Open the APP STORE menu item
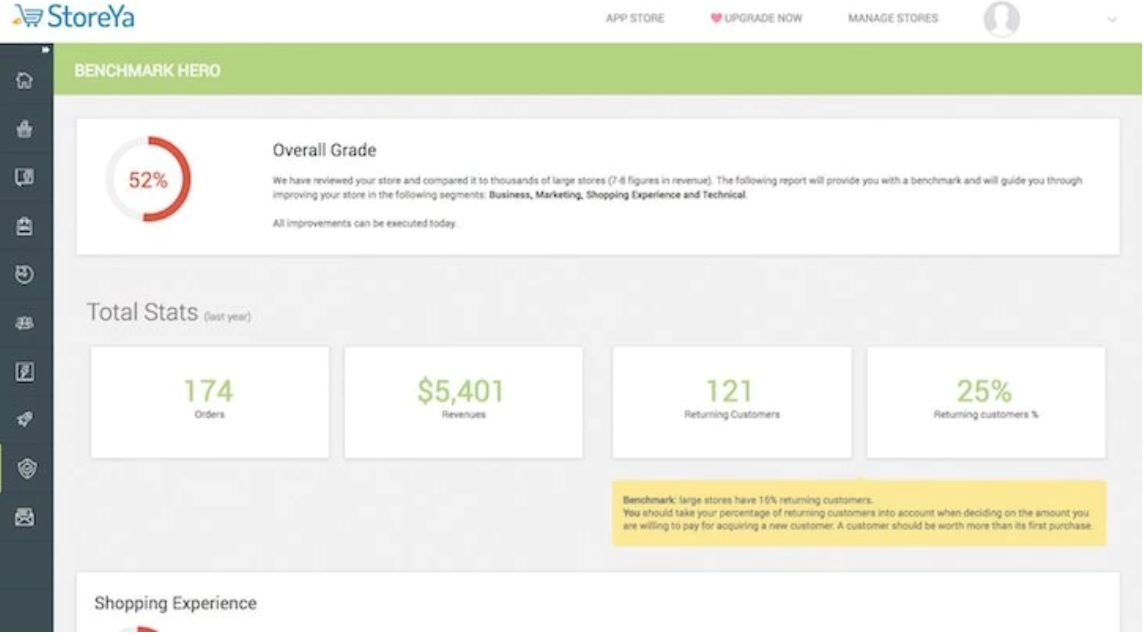 point(635,19)
